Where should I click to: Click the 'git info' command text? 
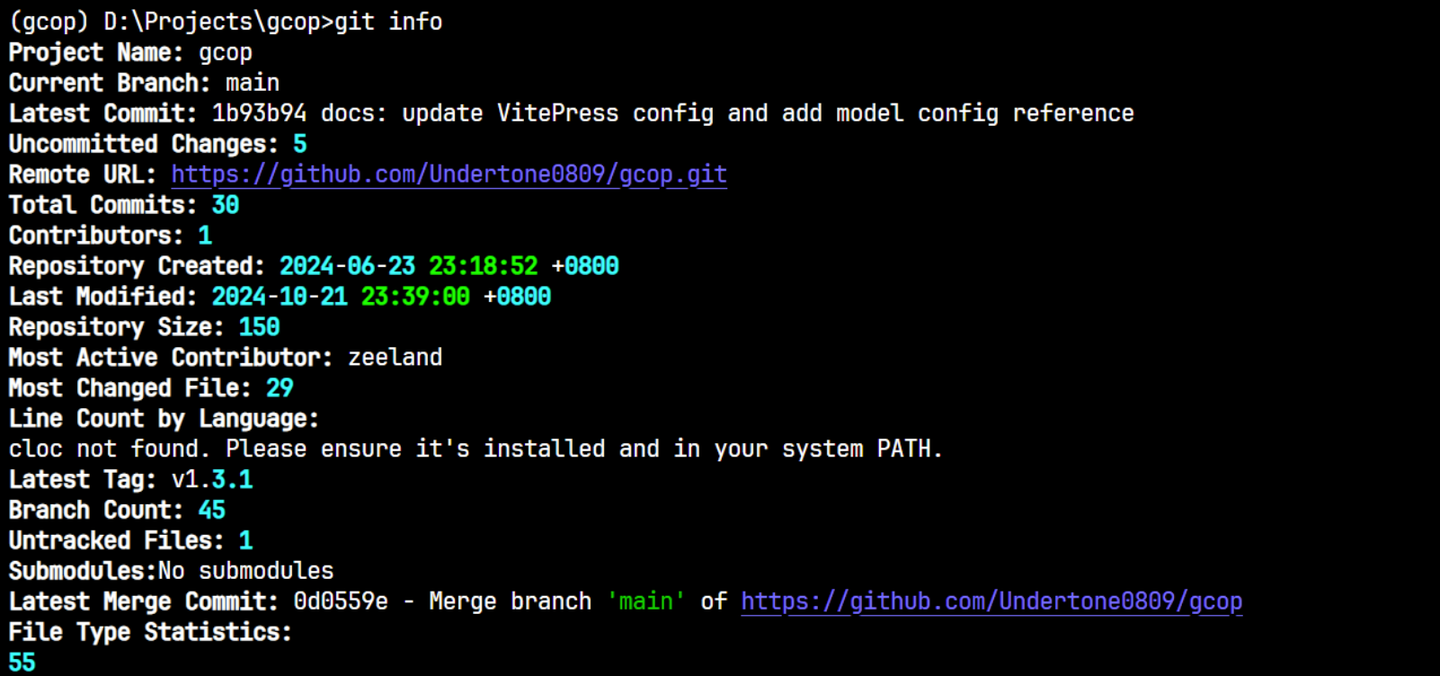click(388, 22)
